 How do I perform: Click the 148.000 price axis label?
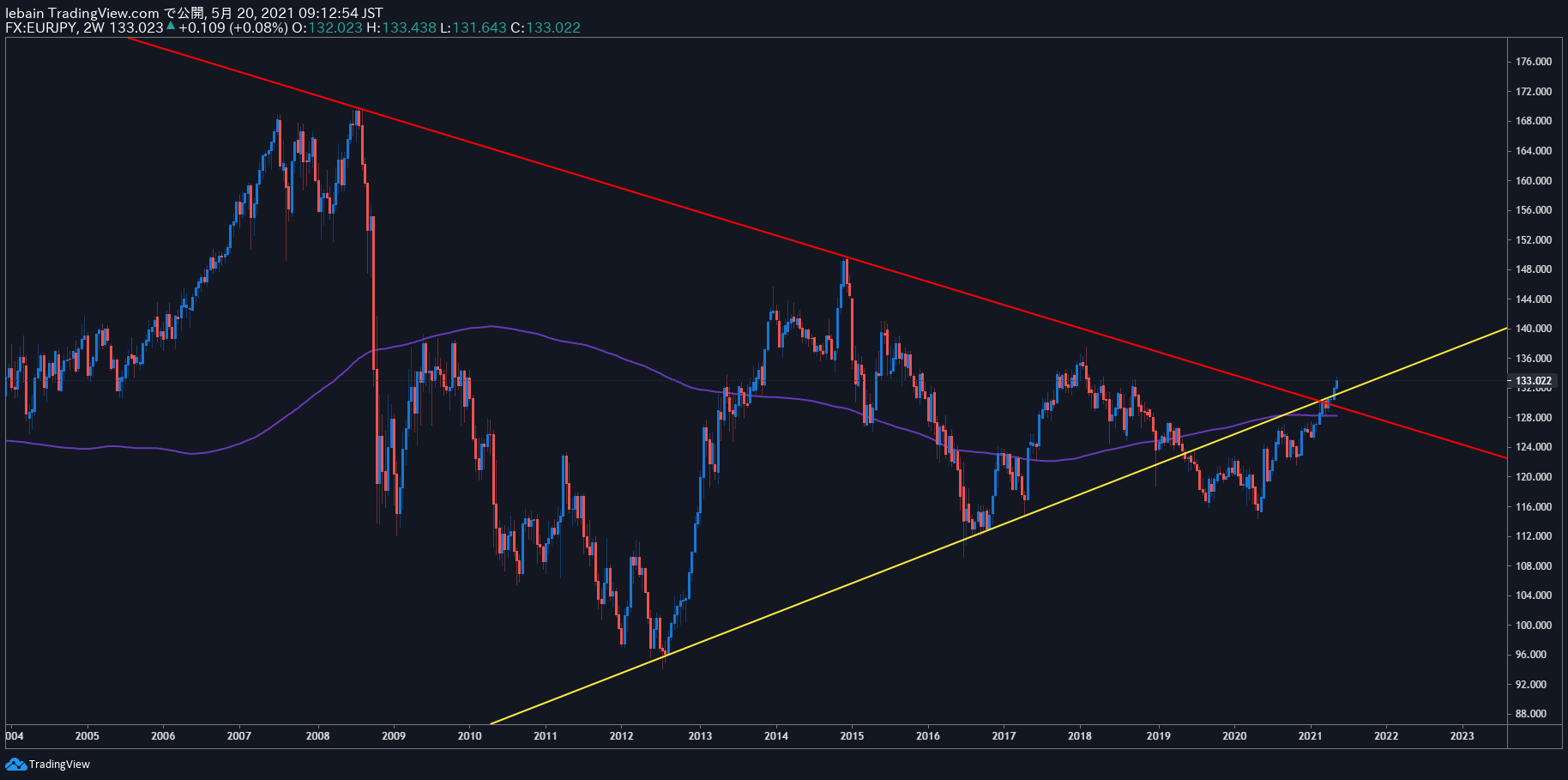point(1534,269)
